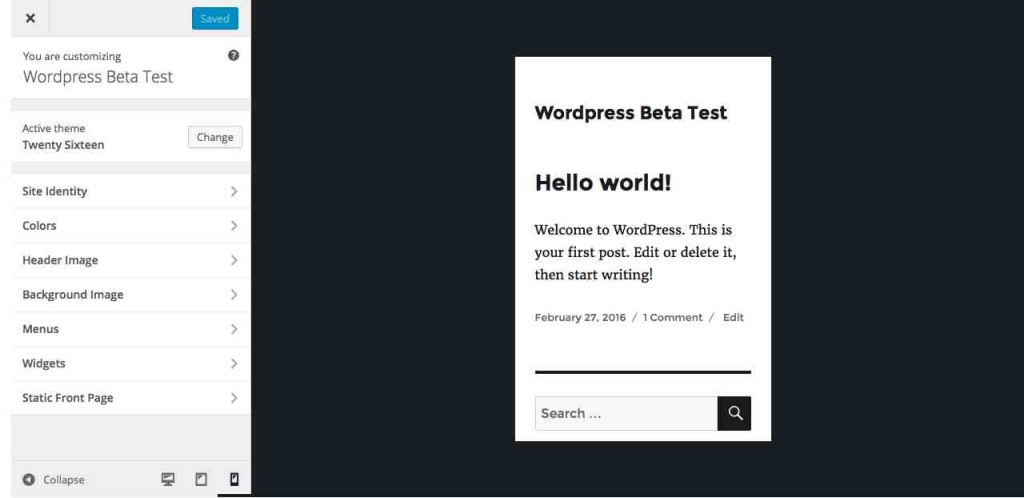Open the Hello world! post title

tap(603, 182)
